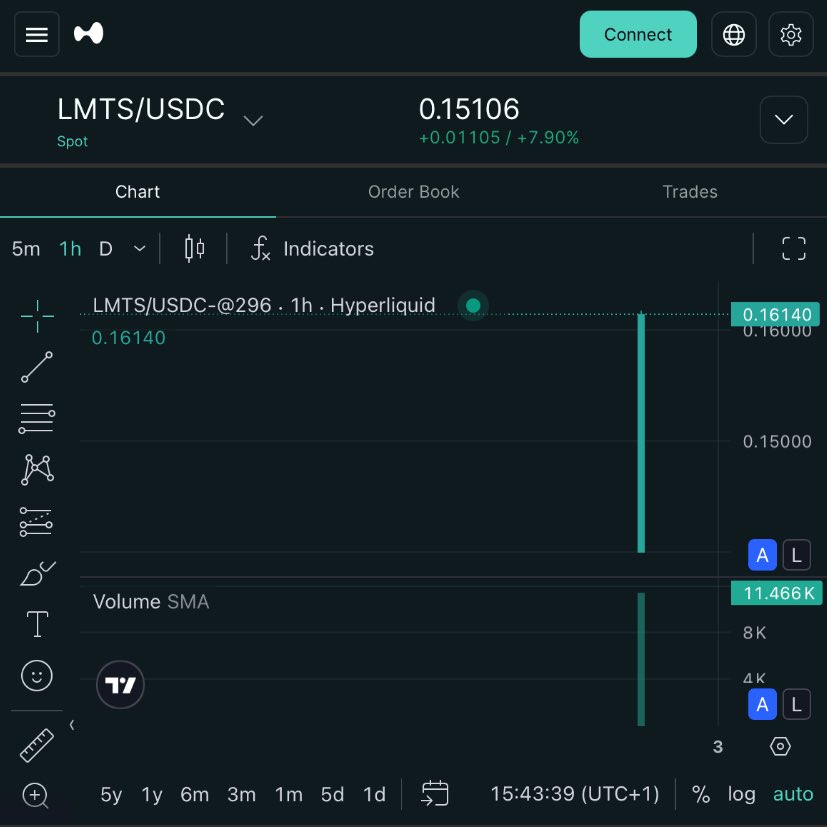The width and height of the screenshot is (827, 827).
Task: Set range to 1d
Action: tap(374, 794)
